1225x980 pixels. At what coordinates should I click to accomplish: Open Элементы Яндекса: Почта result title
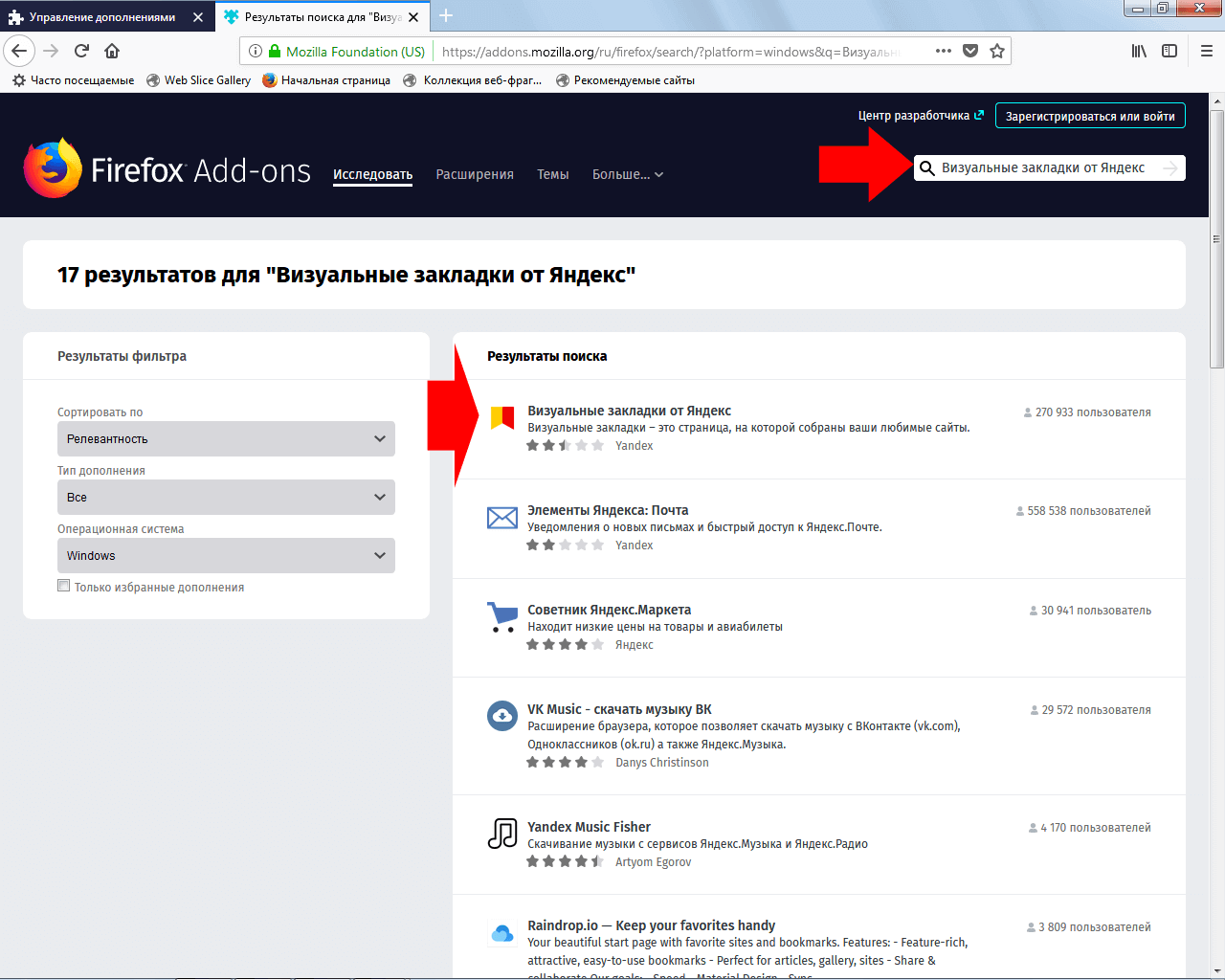pos(608,510)
